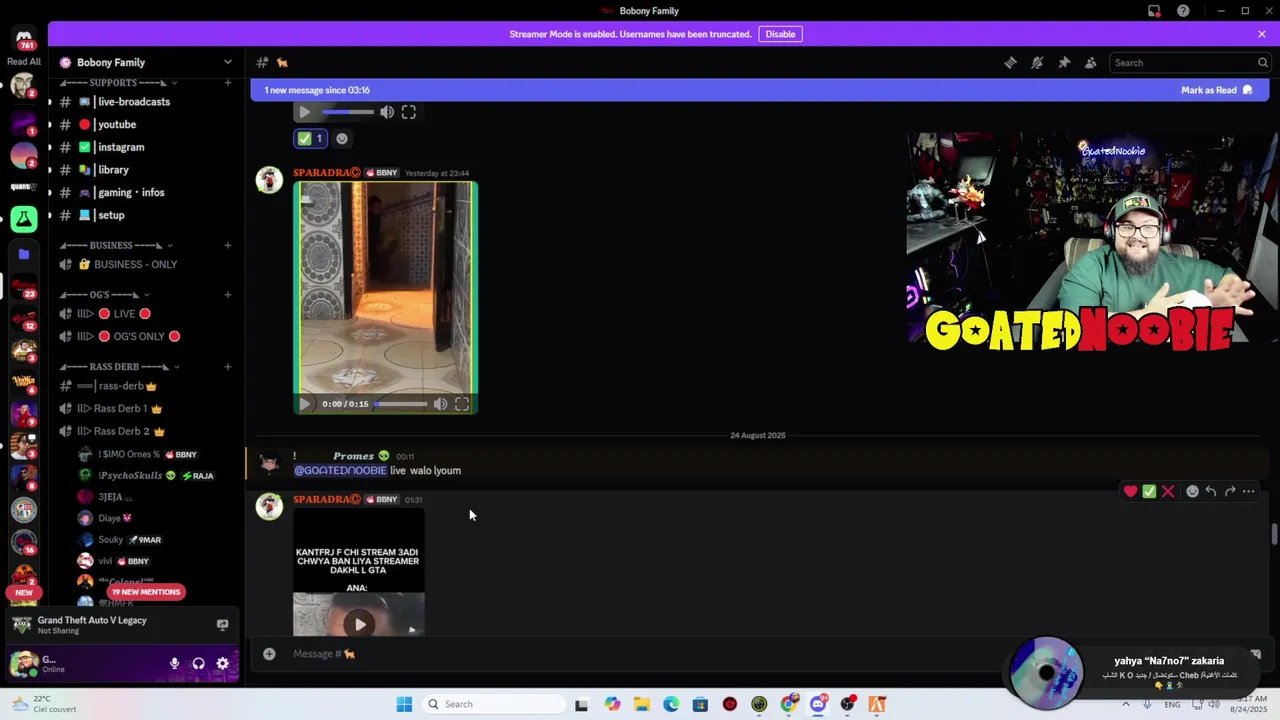Image resolution: width=1280 pixels, height=720 pixels.
Task: Open the Threads icon in channel header
Action: 1010,62
